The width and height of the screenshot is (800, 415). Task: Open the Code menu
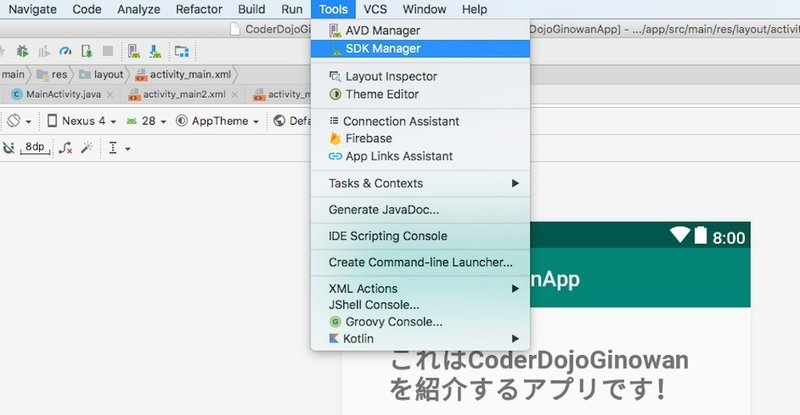[87, 9]
